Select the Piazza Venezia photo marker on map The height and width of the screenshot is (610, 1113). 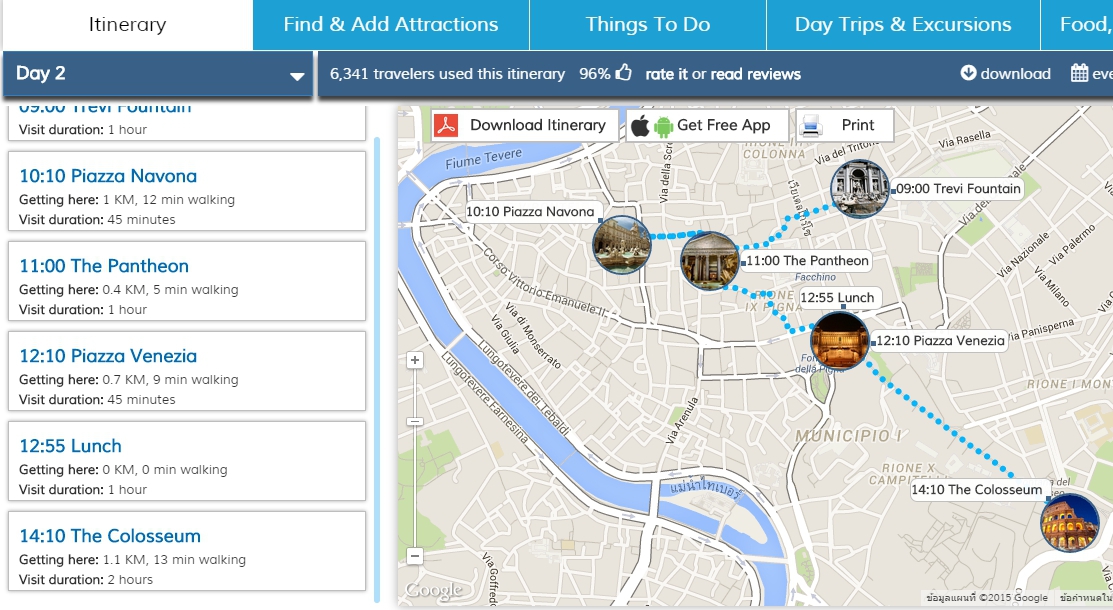(x=840, y=341)
